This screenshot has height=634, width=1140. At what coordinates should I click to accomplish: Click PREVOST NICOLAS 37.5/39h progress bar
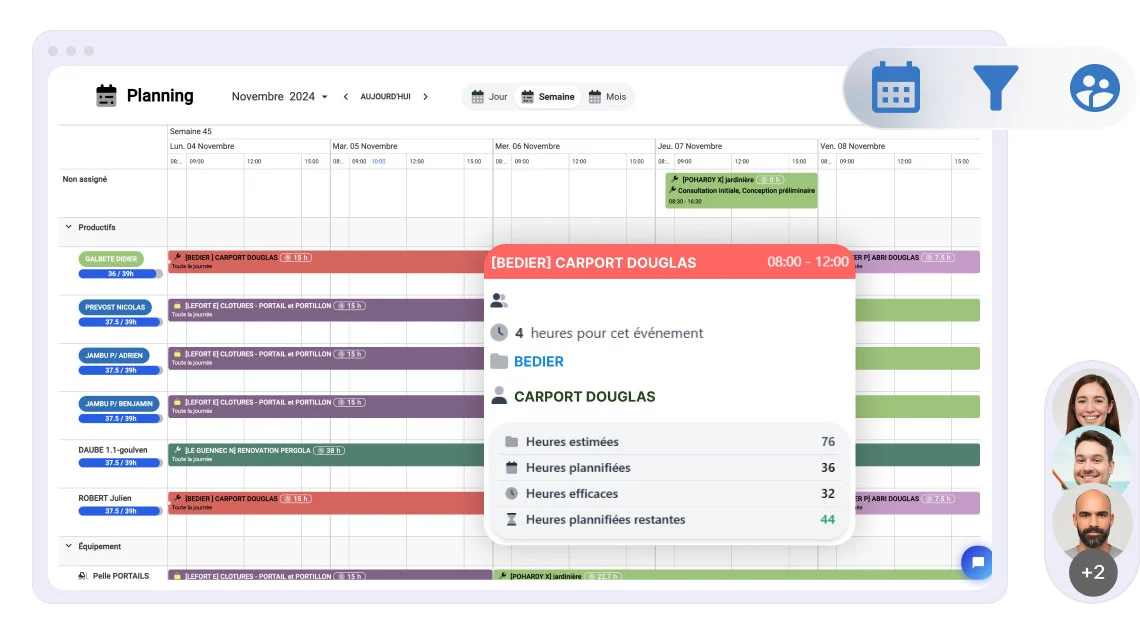coord(121,322)
